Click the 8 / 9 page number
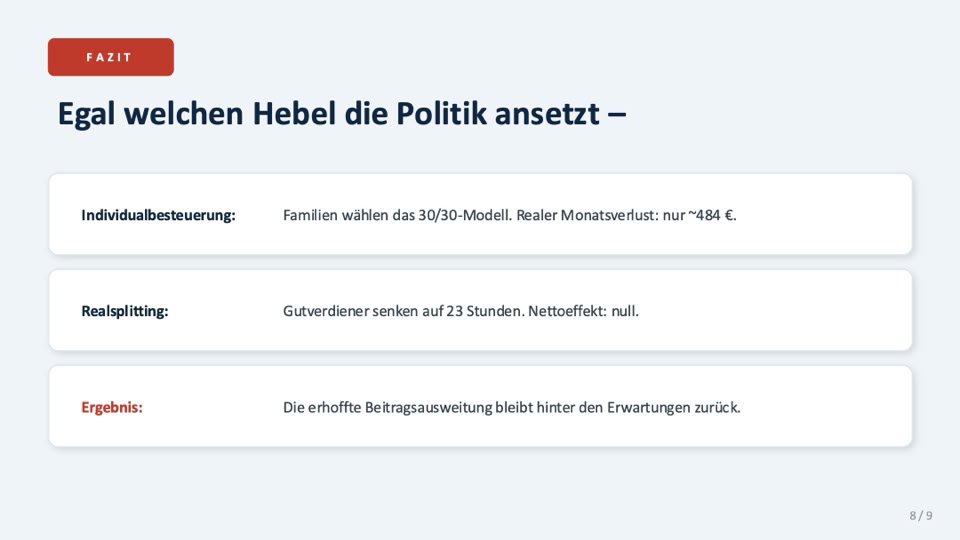The image size is (960, 540). (x=921, y=516)
